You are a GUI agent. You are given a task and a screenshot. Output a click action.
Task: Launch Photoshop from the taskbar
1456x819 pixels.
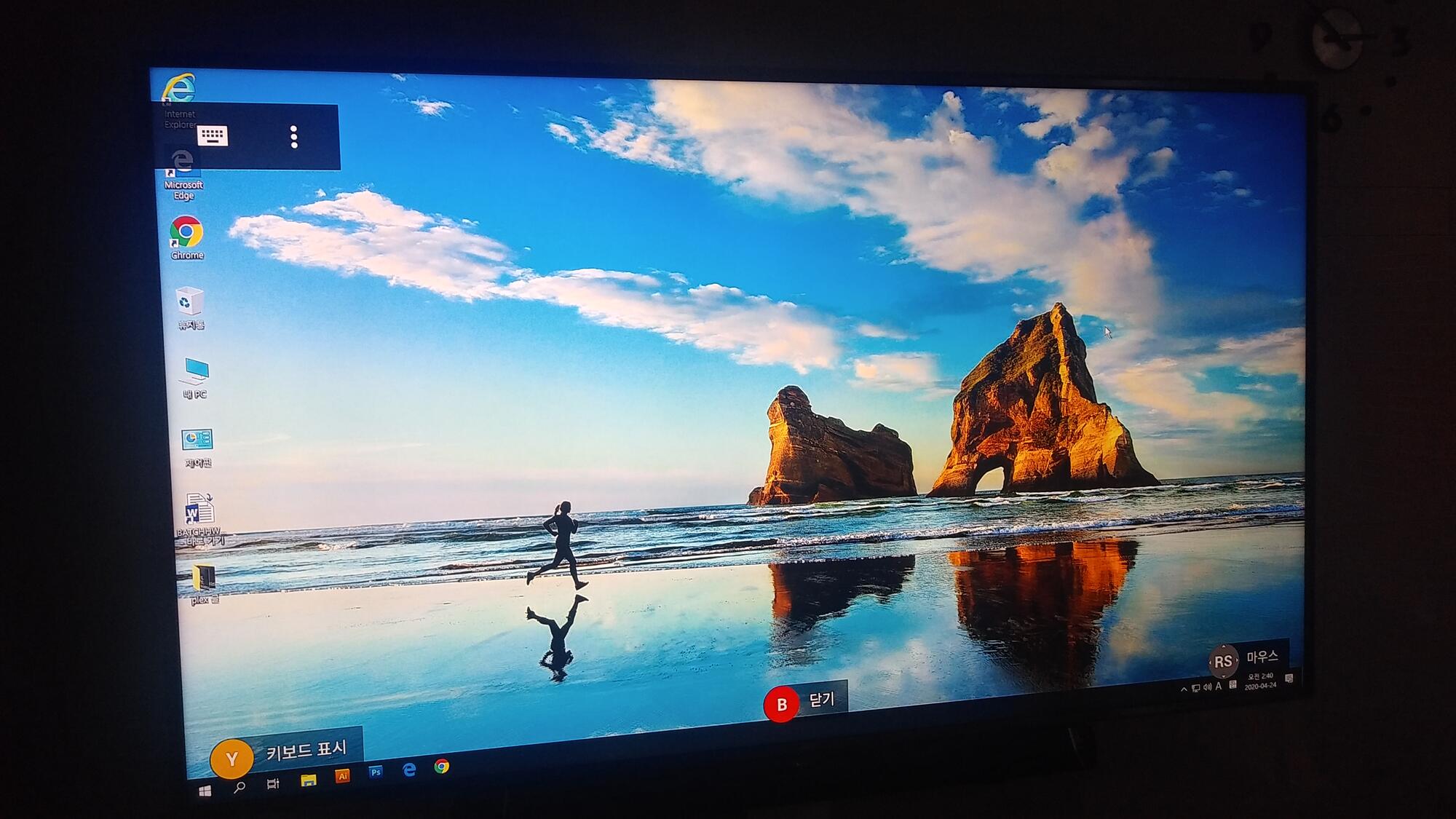[376, 772]
